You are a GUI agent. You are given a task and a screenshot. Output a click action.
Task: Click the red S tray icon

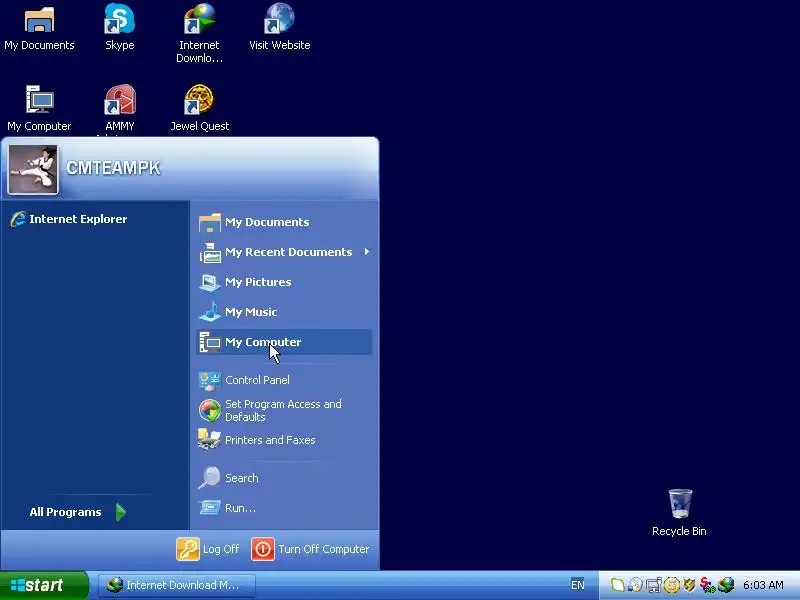707,585
